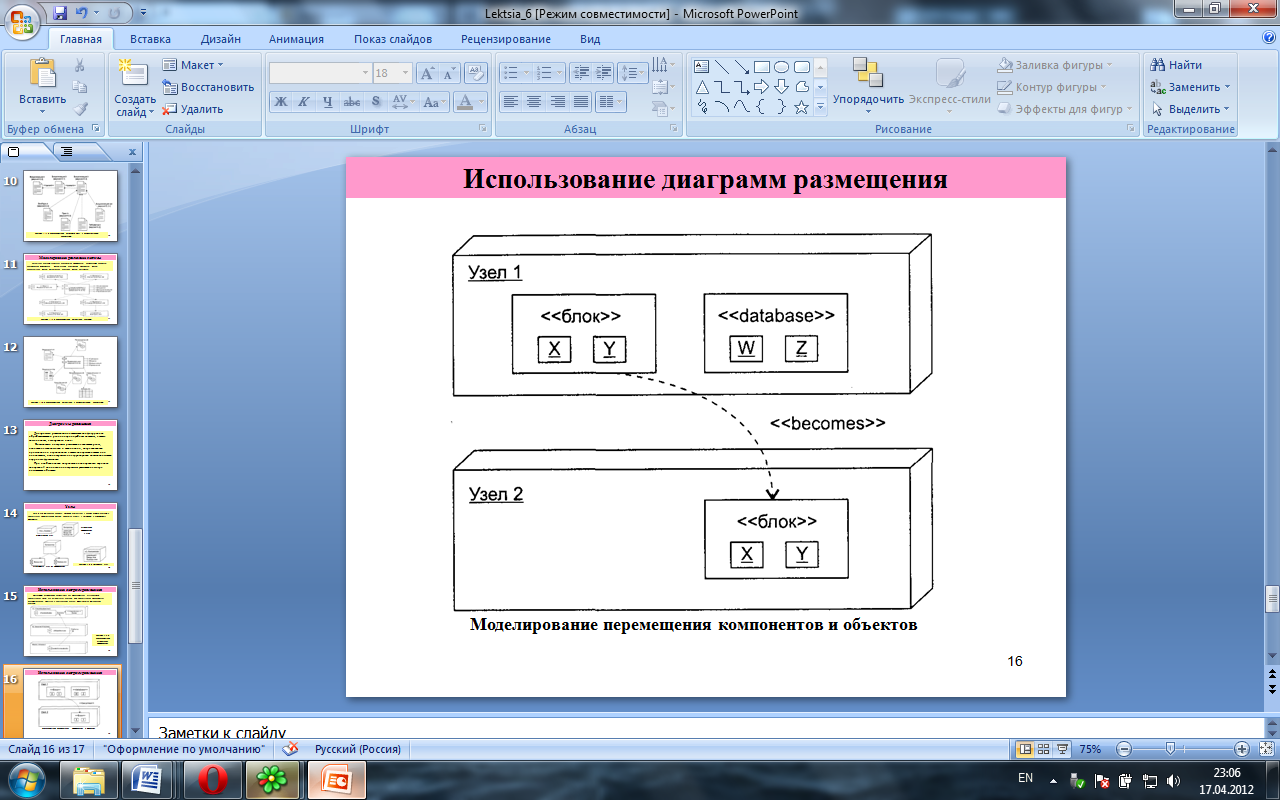Screen dimensions: 1280x800
Task: Fit slide to window button near the zoom slider
Action: click(x=1268, y=749)
